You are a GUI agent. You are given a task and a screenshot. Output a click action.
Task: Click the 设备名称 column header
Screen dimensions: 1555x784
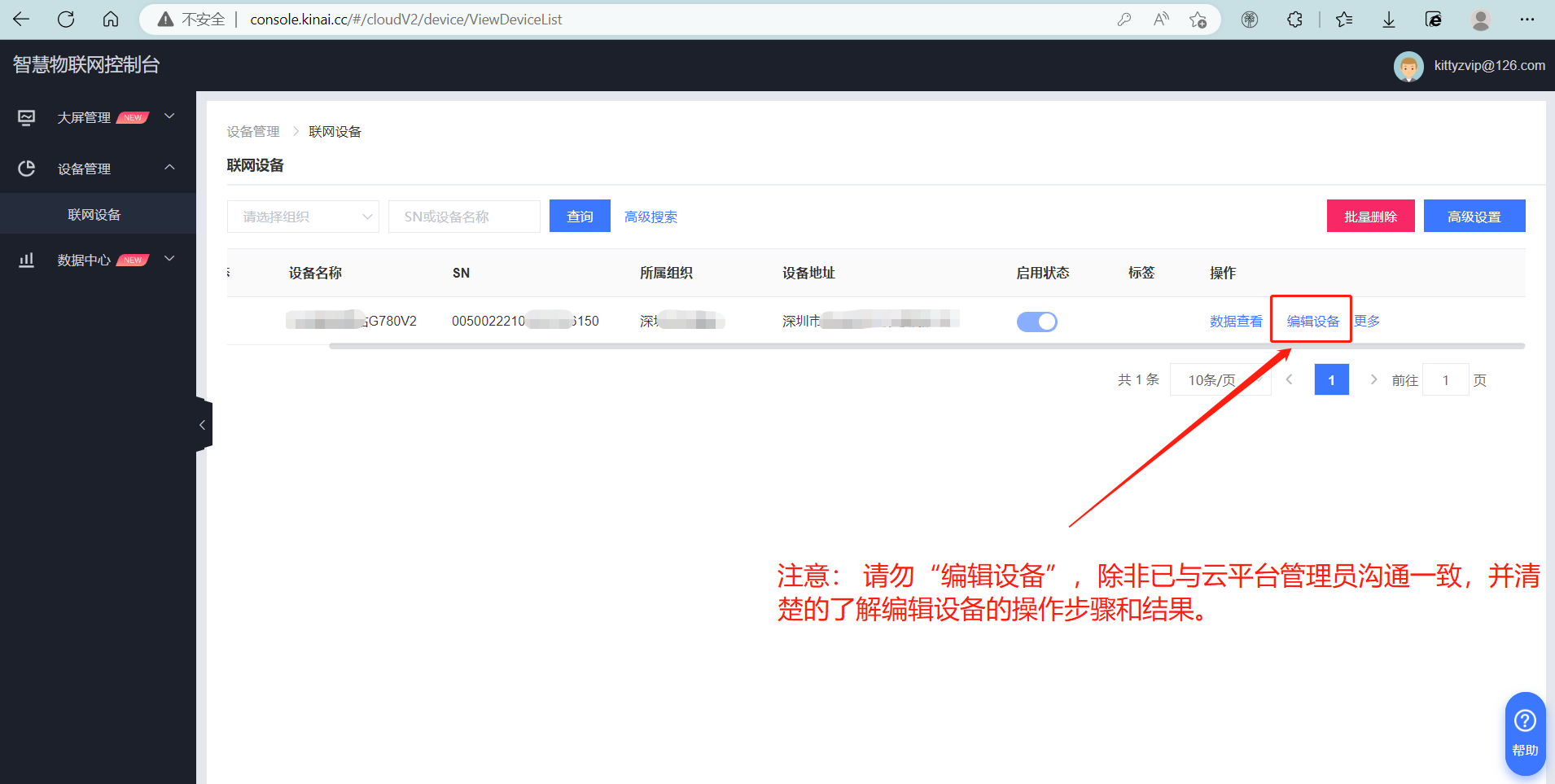[315, 273]
